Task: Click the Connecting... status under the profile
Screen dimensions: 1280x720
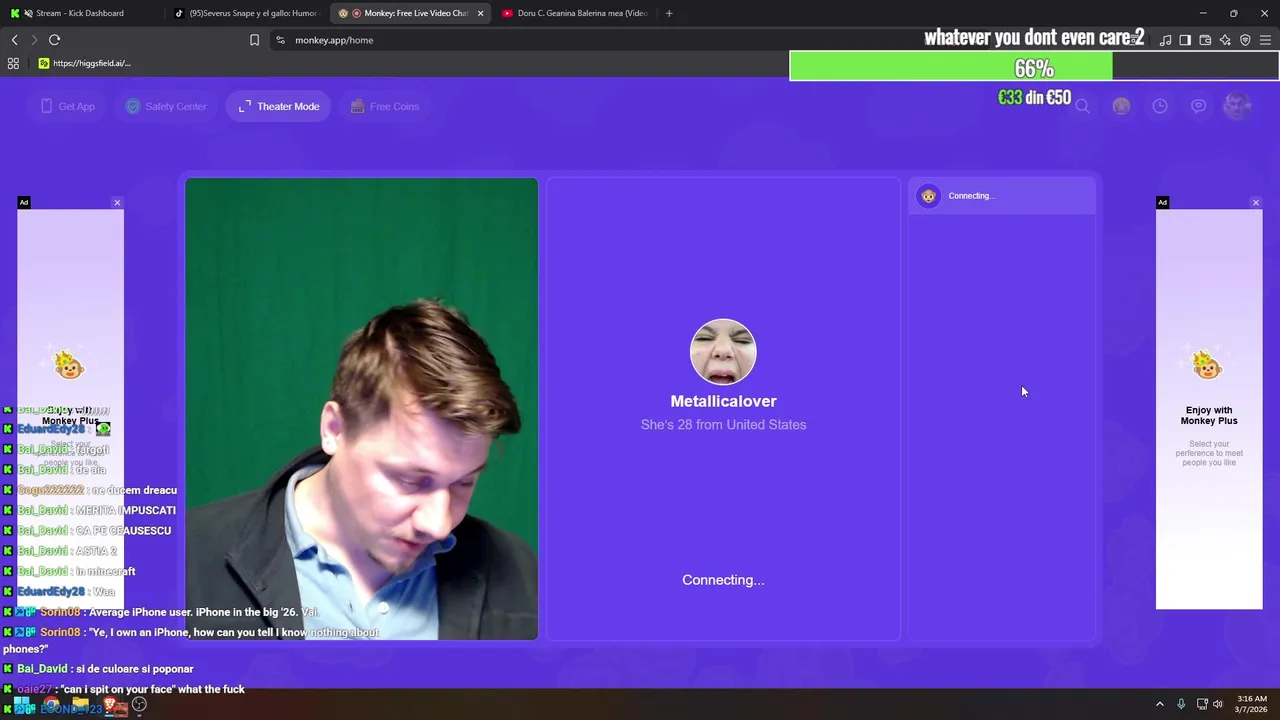Action: pos(723,580)
